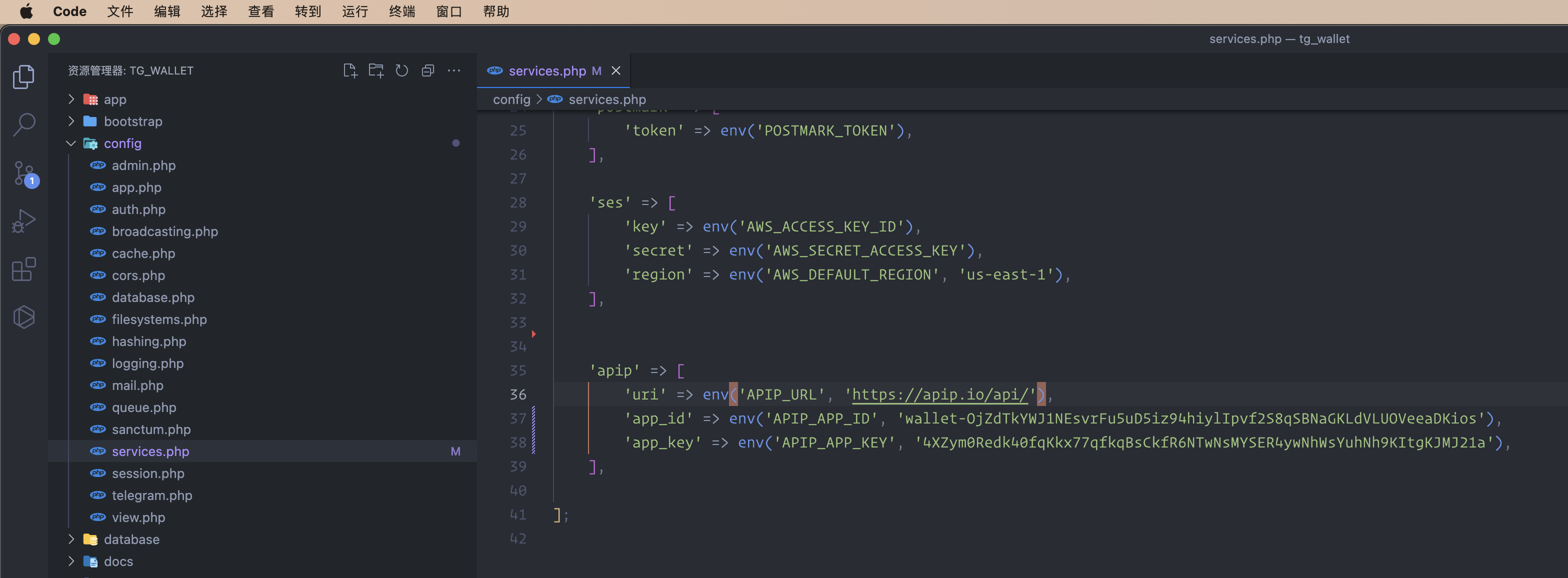Open explorer more actions ellipsis menu
1568x578 pixels.
pyautogui.click(x=454, y=70)
